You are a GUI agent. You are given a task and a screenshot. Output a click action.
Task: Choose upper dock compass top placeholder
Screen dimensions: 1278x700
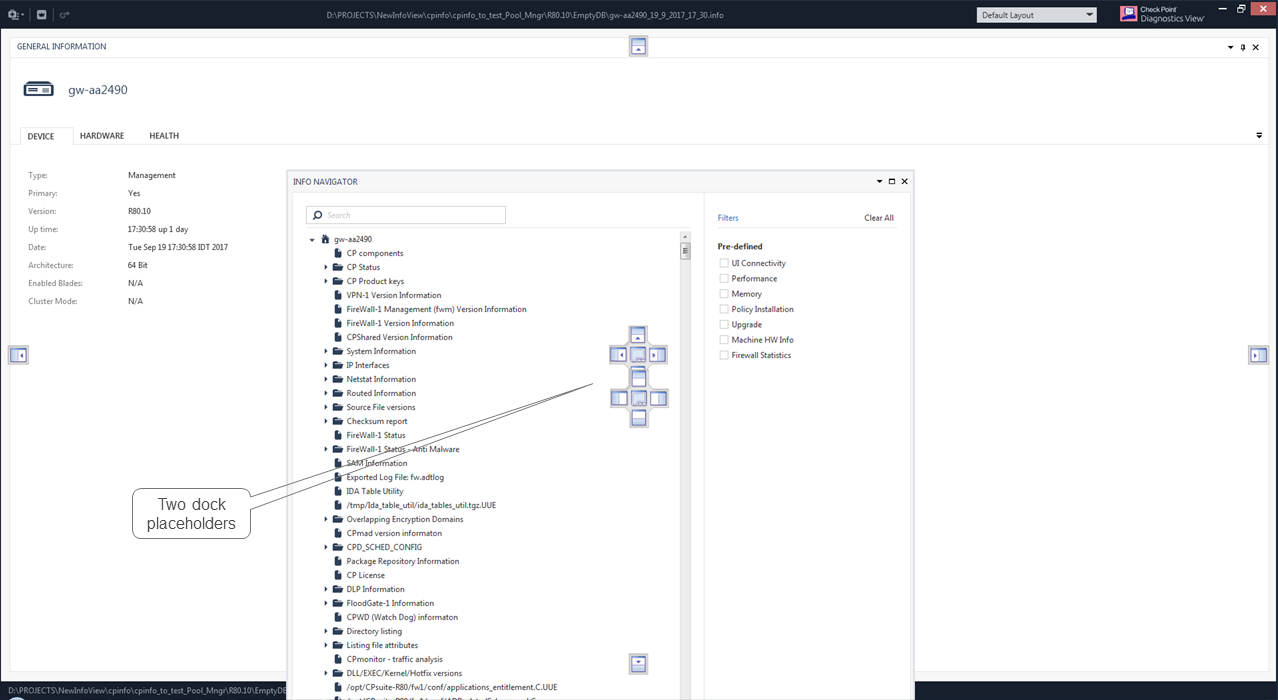pos(638,335)
